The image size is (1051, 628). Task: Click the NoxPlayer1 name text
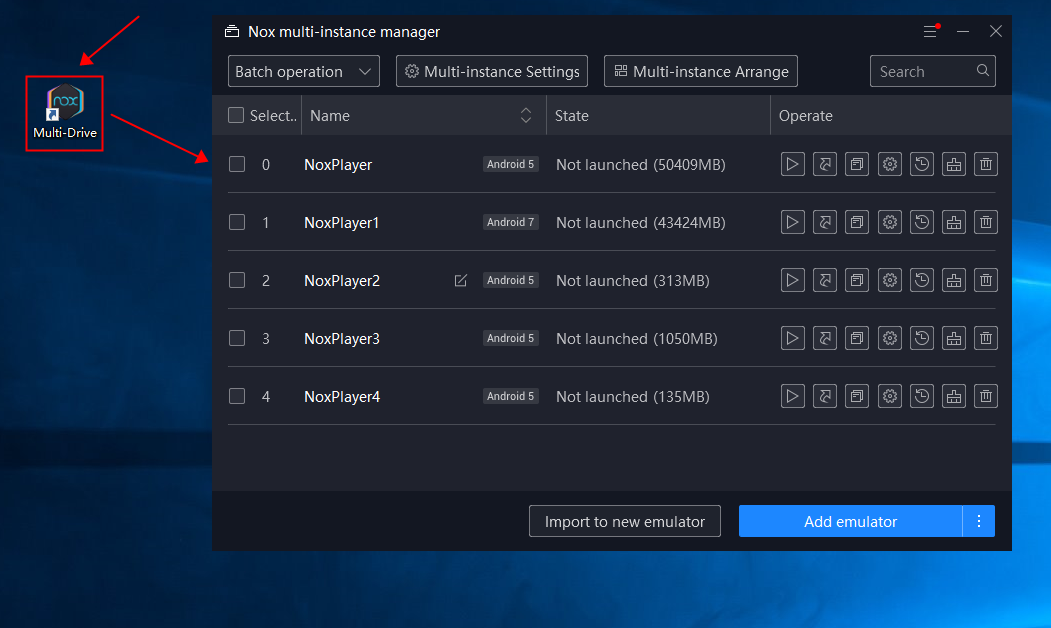342,223
